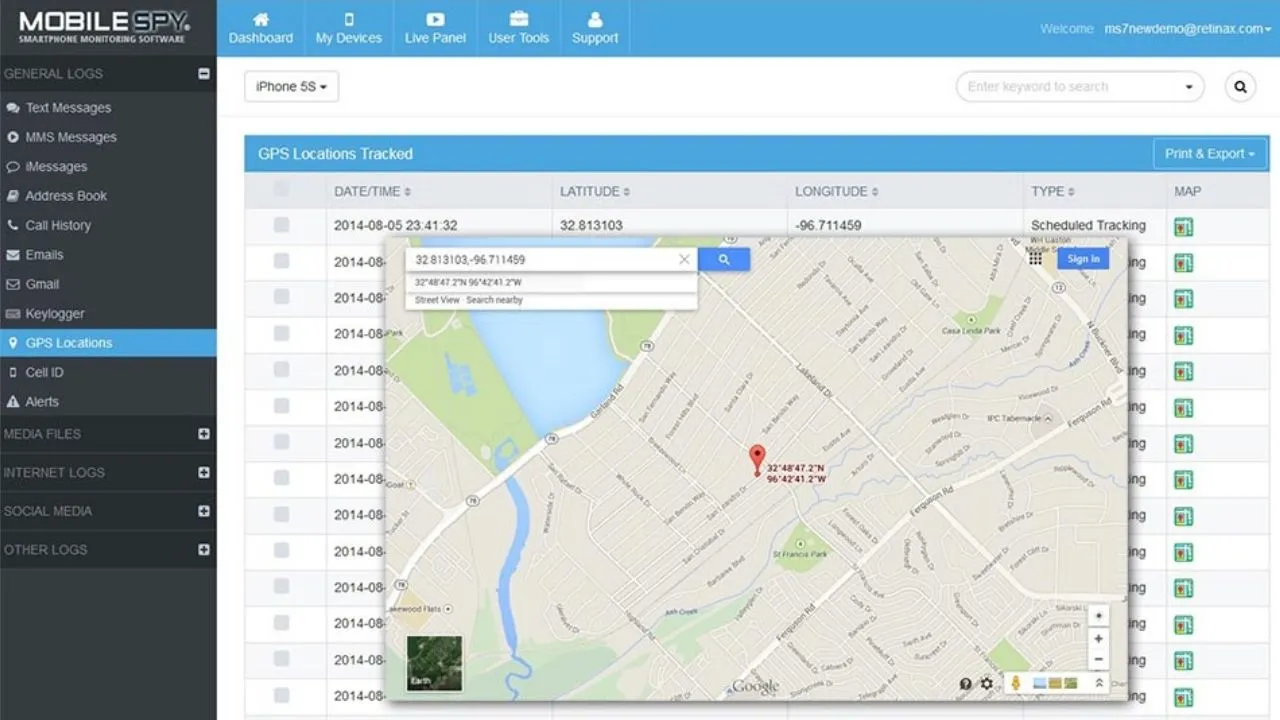Image resolution: width=1280 pixels, height=720 pixels.
Task: Click the red location pin marker
Action: [757, 460]
